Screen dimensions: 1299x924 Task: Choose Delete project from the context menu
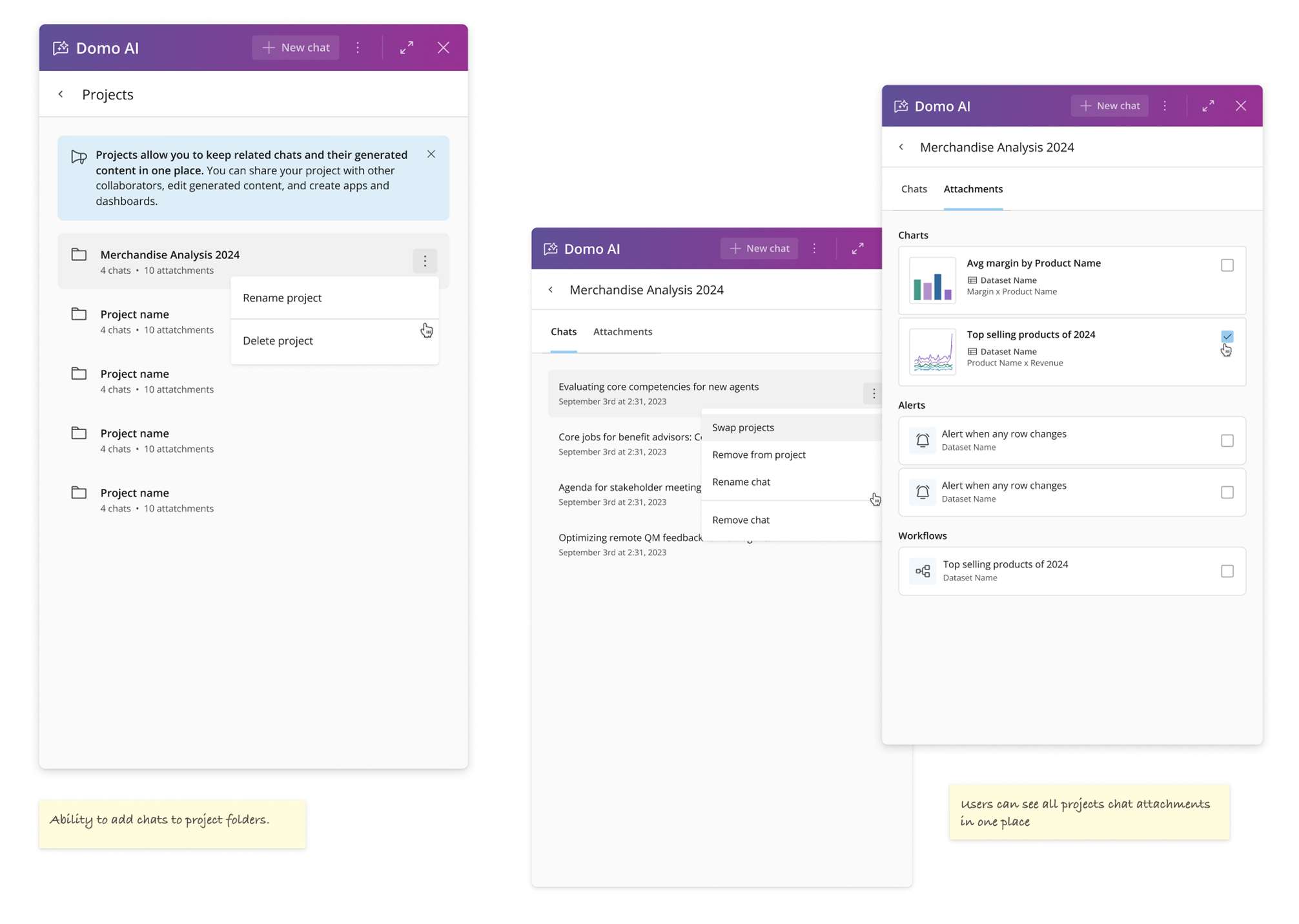click(334, 341)
